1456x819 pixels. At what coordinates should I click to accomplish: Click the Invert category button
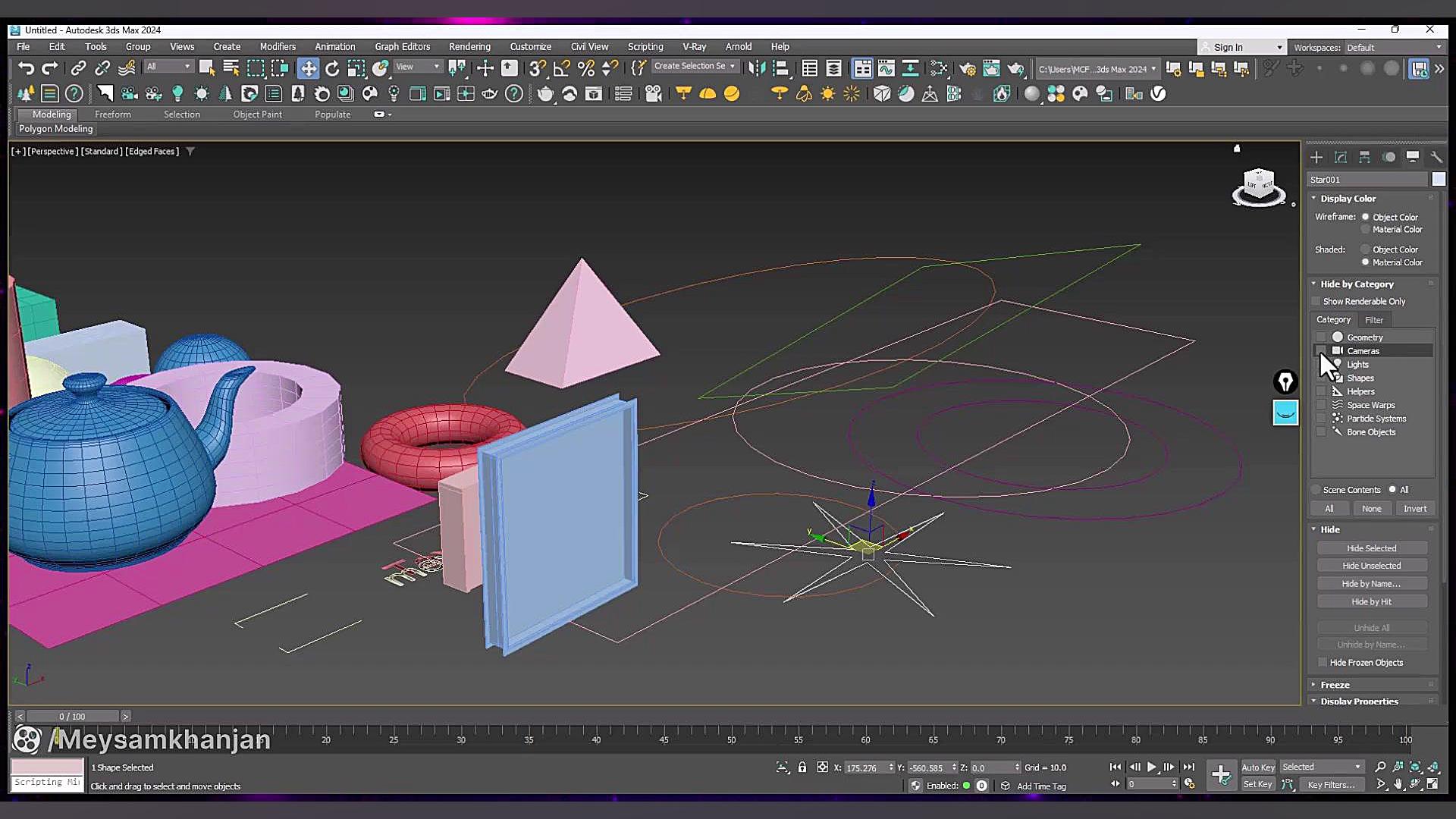(1414, 509)
